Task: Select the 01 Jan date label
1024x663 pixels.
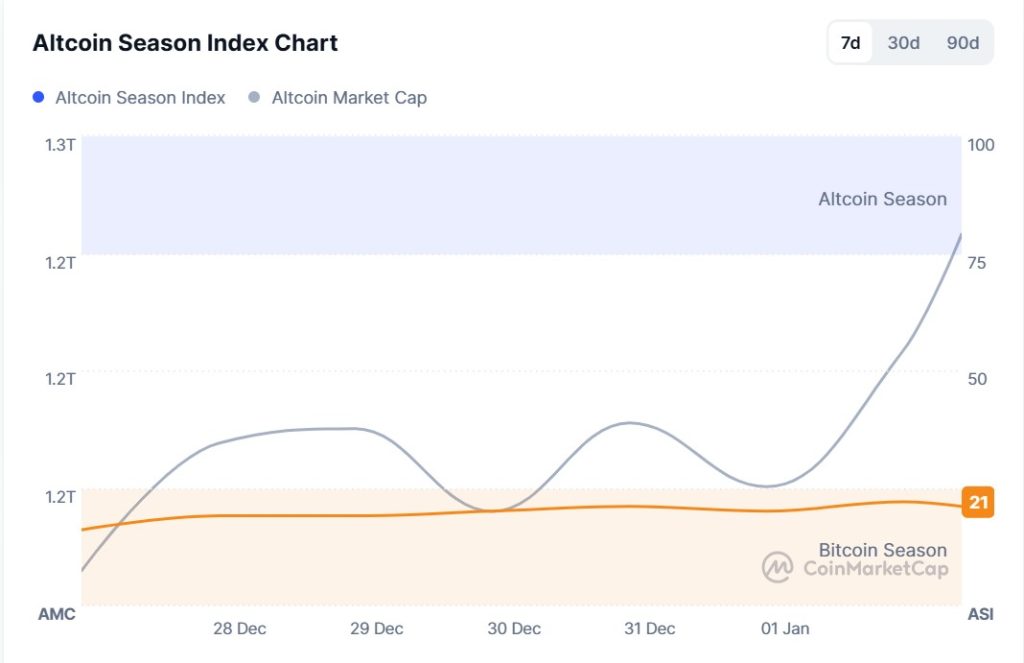Action: click(786, 629)
